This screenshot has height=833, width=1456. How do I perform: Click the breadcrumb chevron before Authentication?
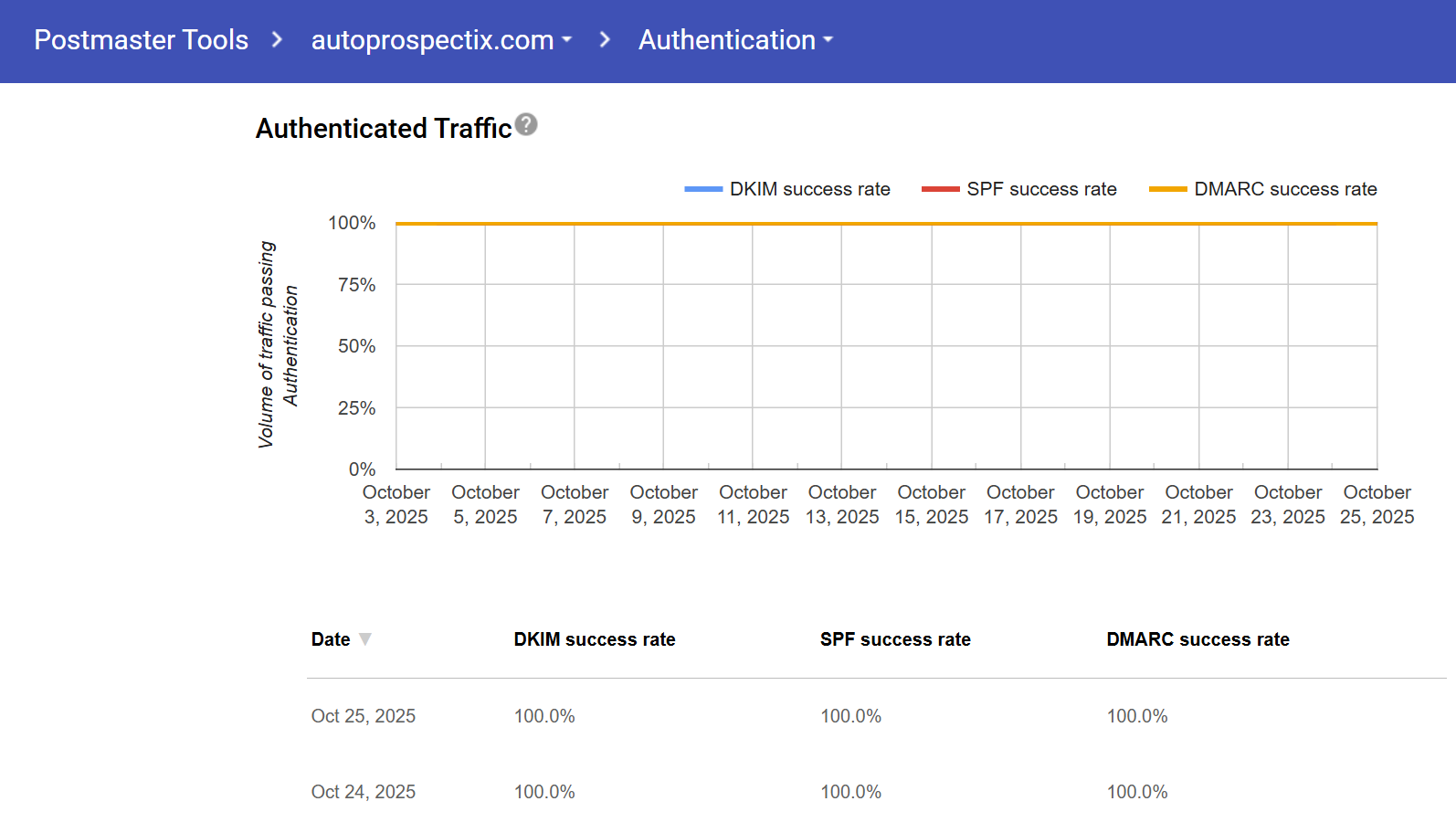click(x=605, y=40)
